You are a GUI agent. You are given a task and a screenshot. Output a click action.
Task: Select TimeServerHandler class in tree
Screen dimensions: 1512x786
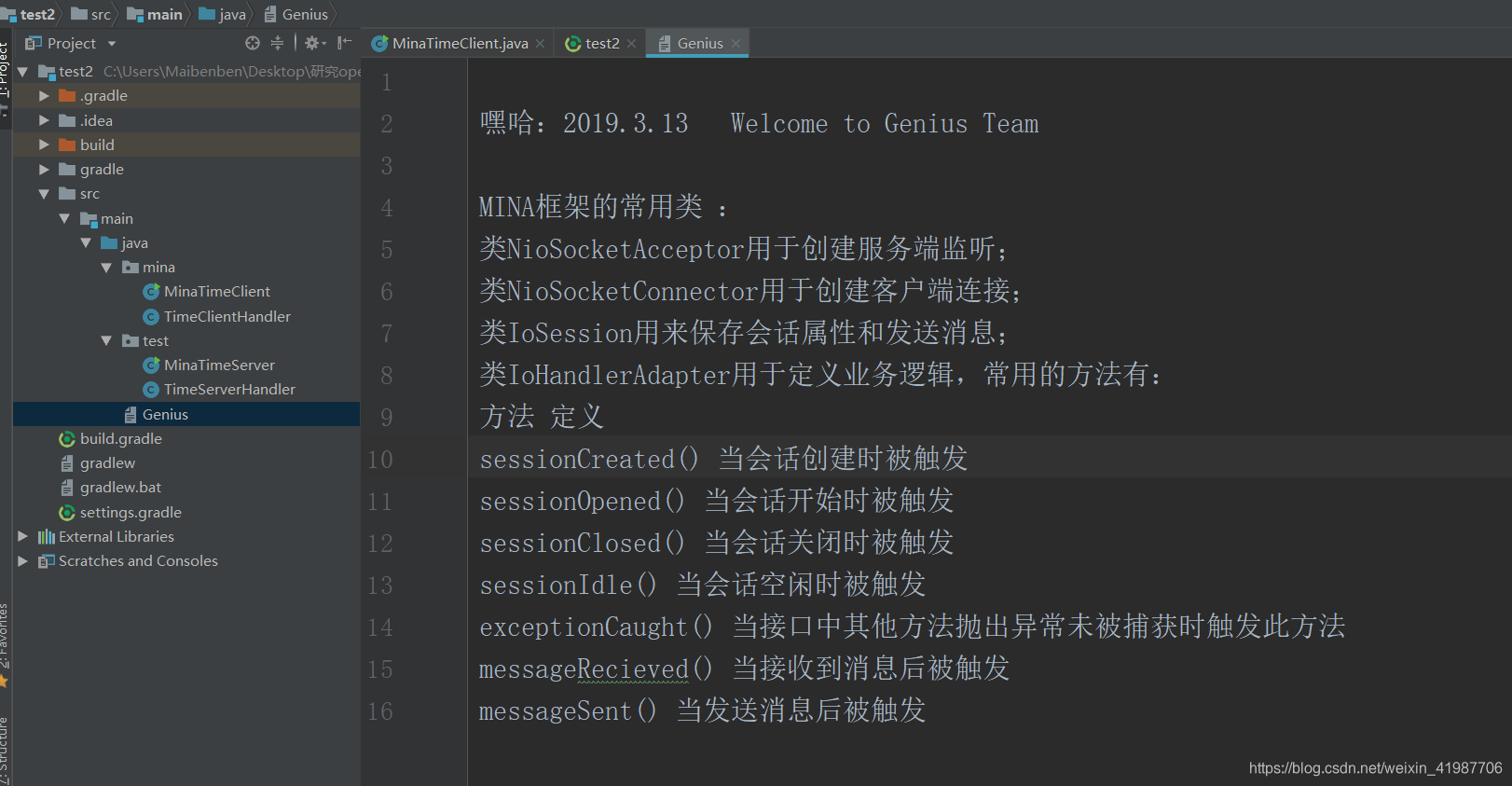(229, 389)
